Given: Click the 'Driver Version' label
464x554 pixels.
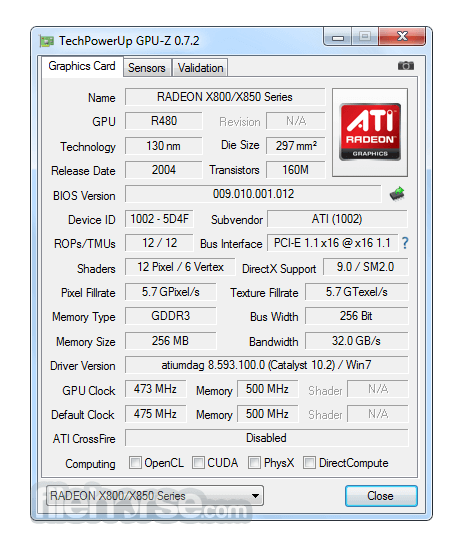Looking at the screenshot, I should point(83,366).
